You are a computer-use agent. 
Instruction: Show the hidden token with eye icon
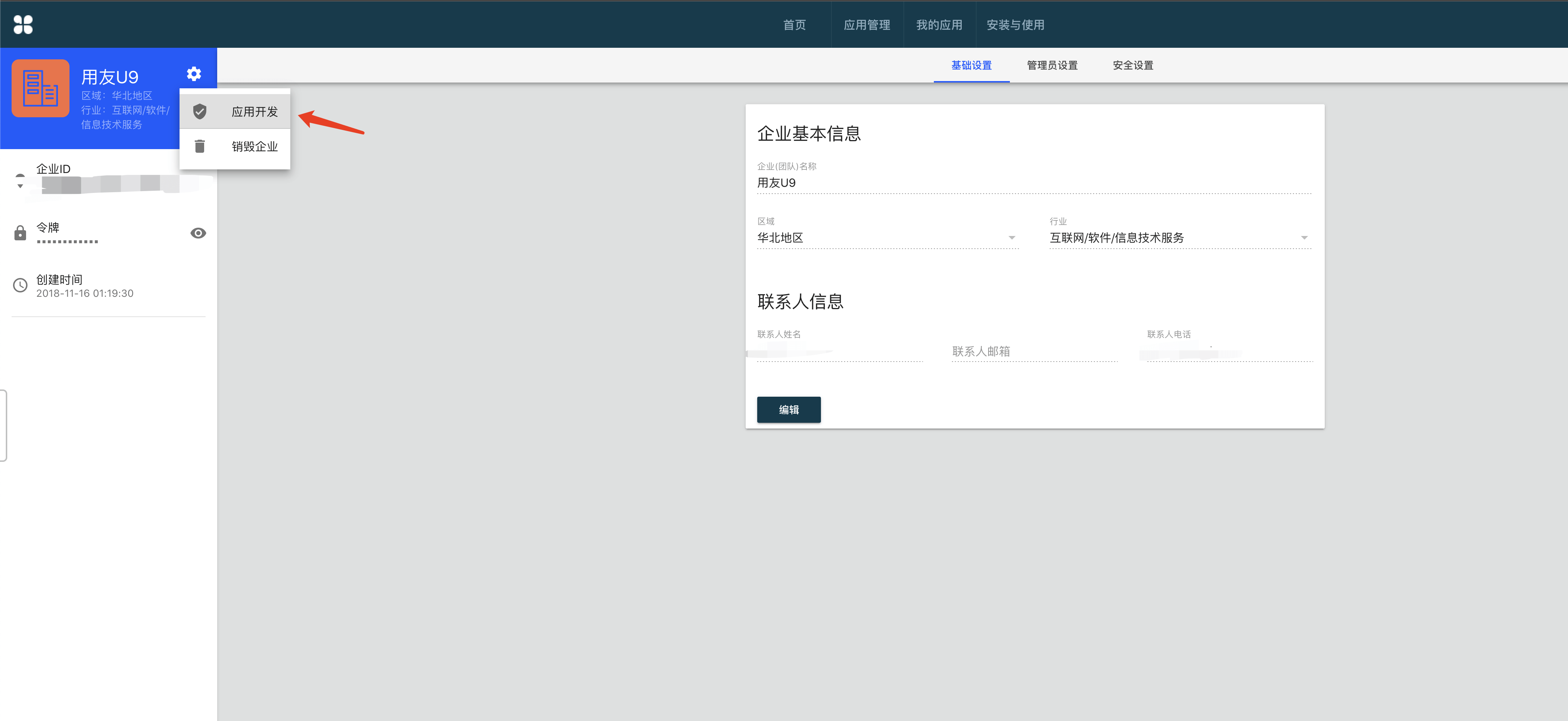click(198, 233)
